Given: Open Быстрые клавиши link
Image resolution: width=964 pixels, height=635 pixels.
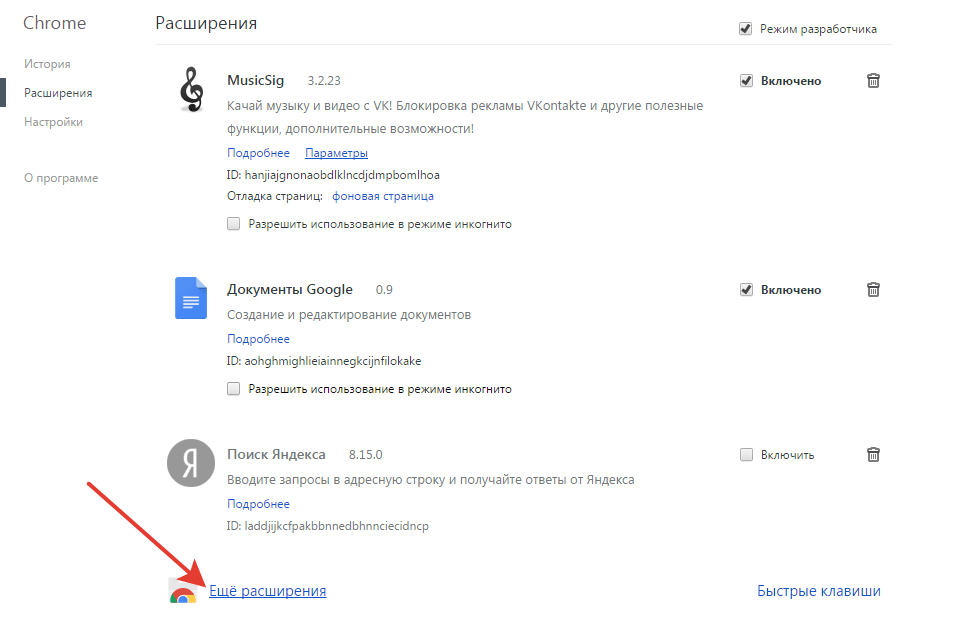Looking at the screenshot, I should pos(819,591).
